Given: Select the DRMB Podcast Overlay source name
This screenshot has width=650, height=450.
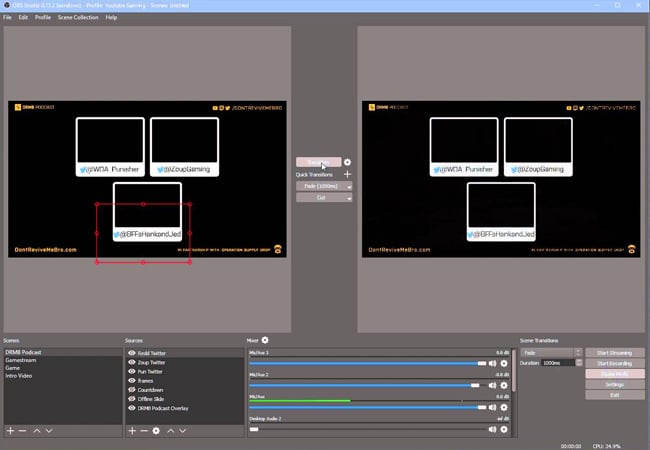Looking at the screenshot, I should click(163, 409).
